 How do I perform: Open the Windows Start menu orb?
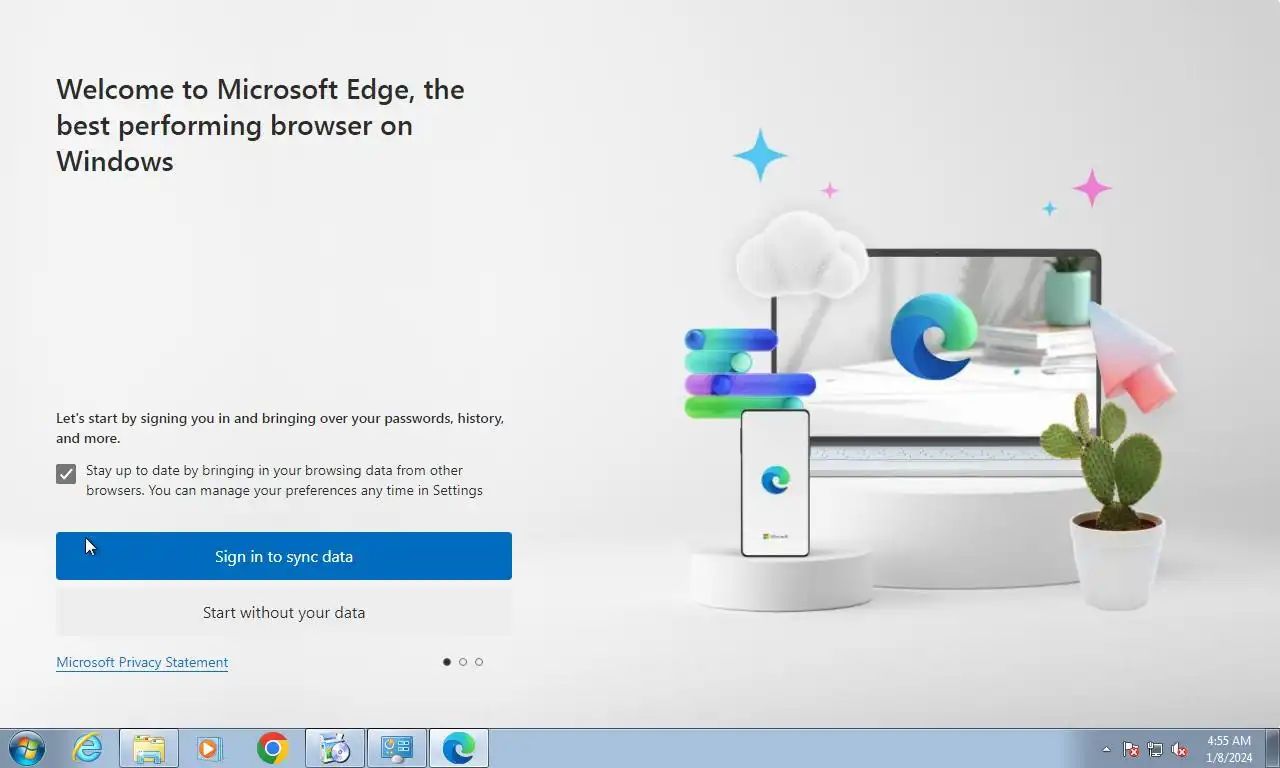[x=27, y=748]
